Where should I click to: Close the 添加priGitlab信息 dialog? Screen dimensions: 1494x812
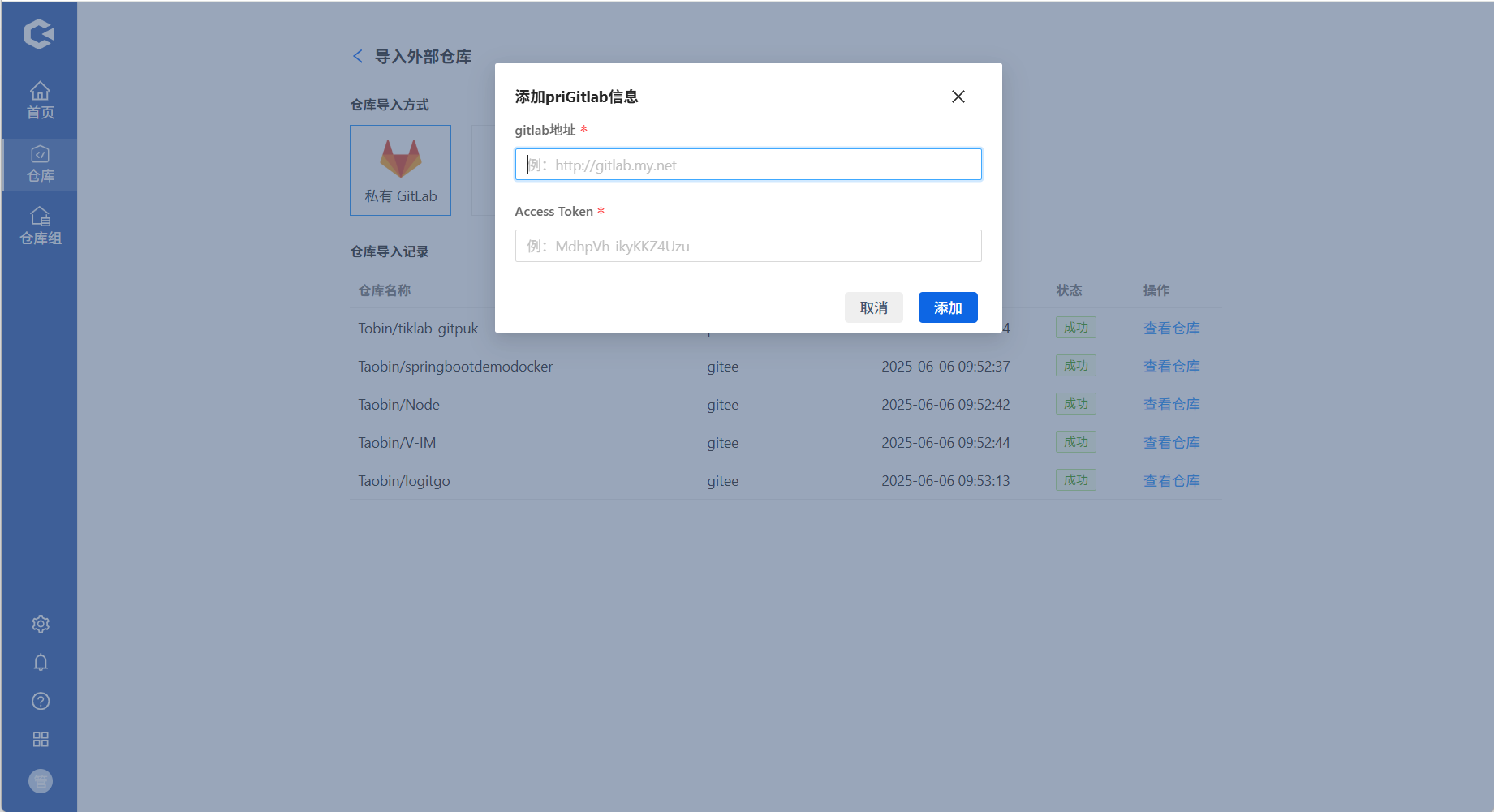[958, 96]
